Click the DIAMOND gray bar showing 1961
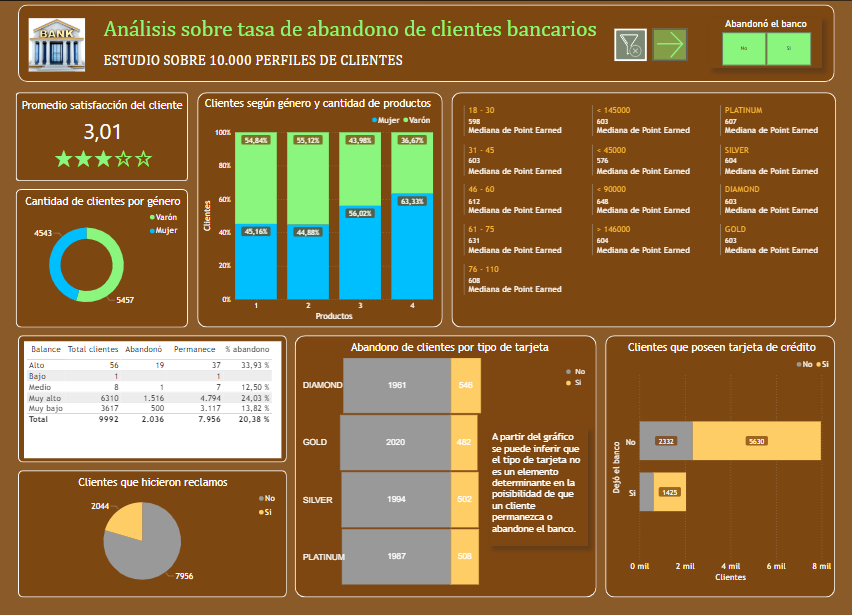Viewport: 852px width, 615px height. (397, 385)
